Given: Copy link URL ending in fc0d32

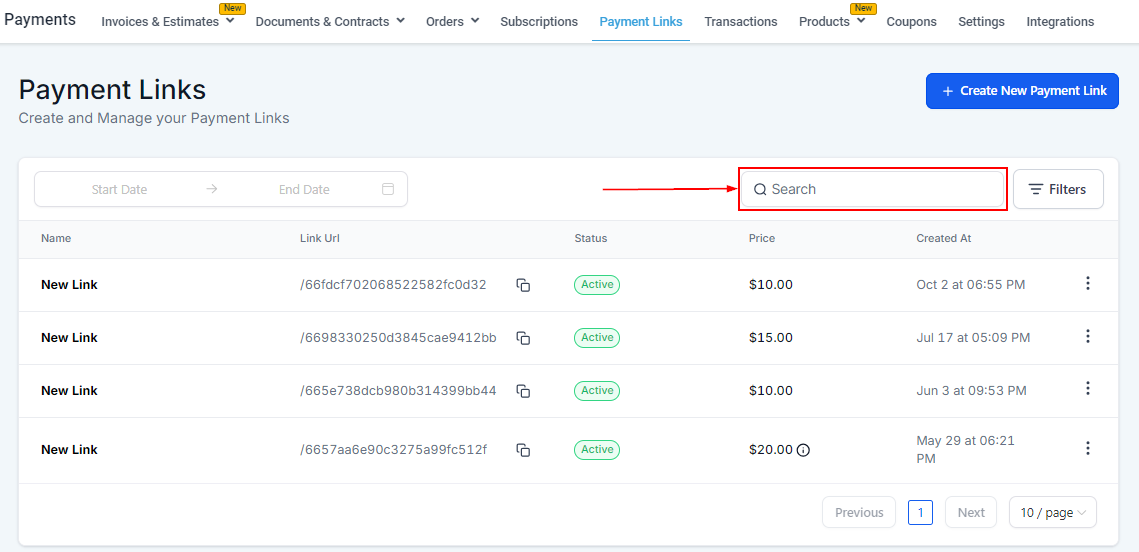Looking at the screenshot, I should pyautogui.click(x=523, y=285).
